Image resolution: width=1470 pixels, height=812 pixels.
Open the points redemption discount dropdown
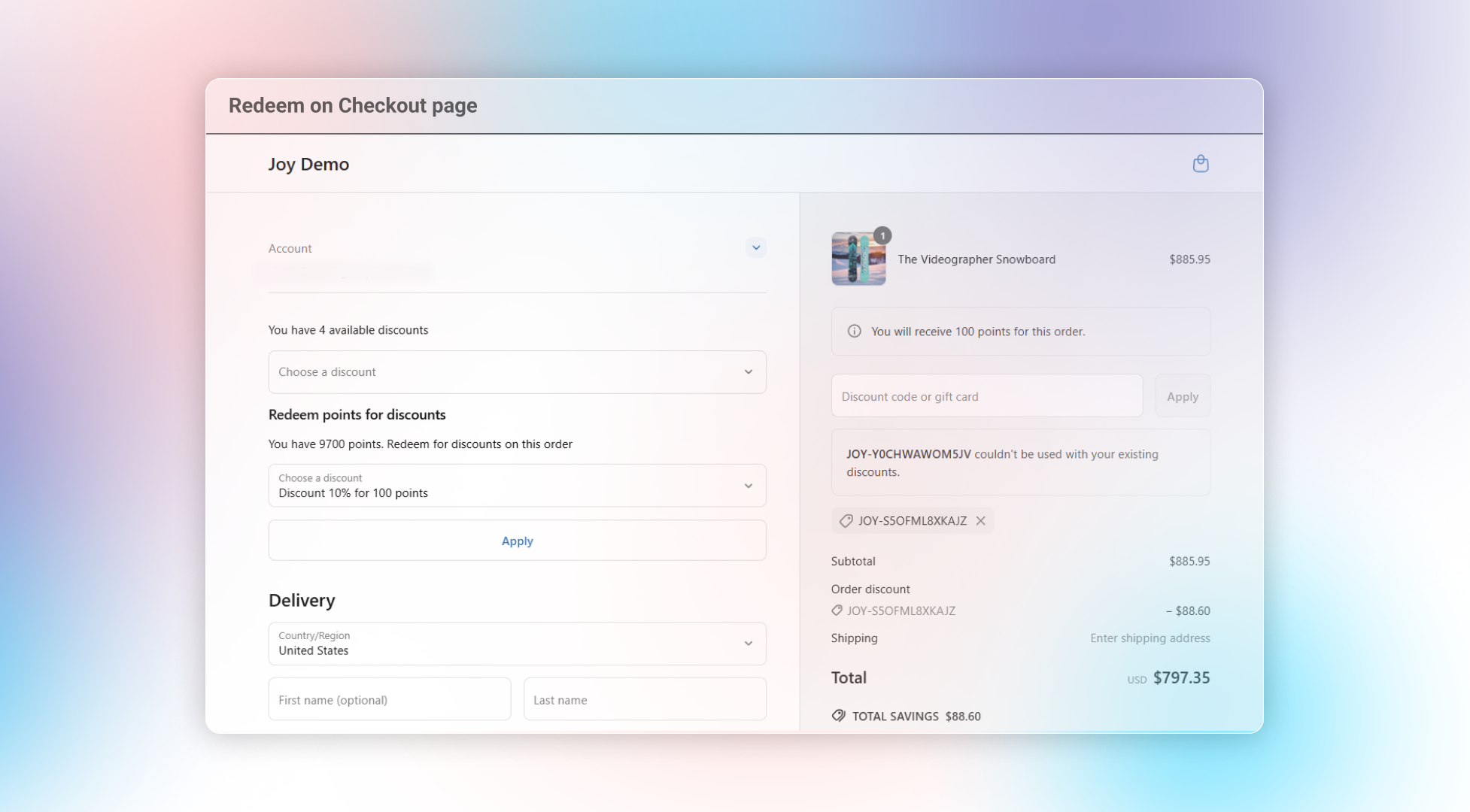517,486
